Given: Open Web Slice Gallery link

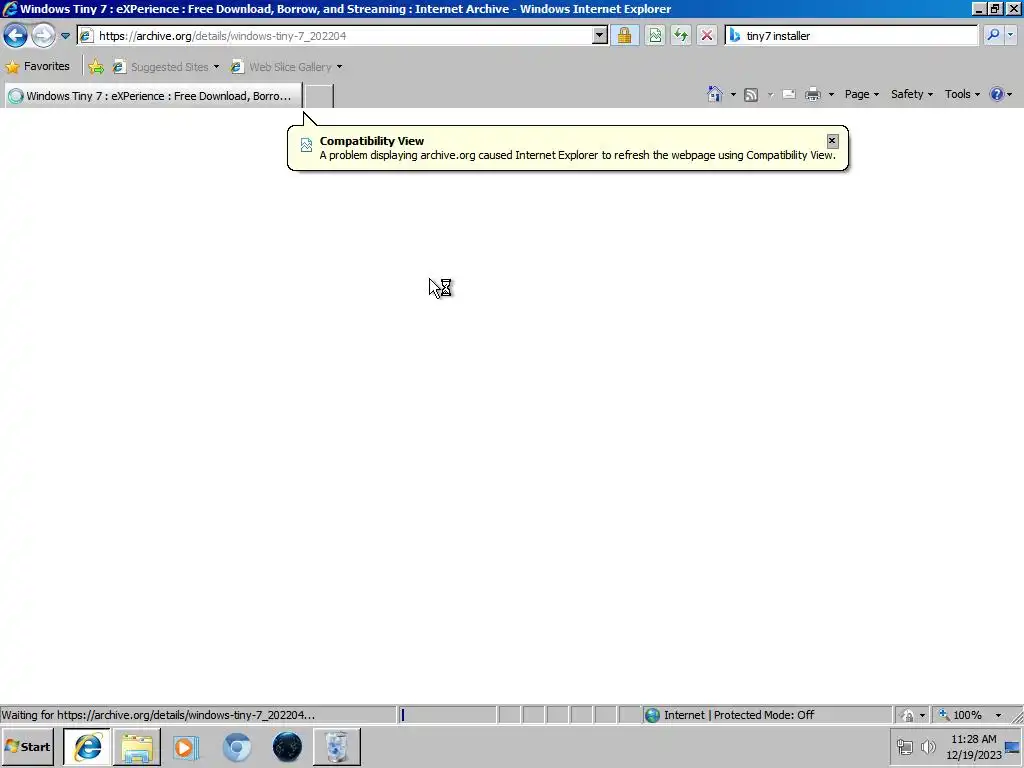Looking at the screenshot, I should coord(281,67).
